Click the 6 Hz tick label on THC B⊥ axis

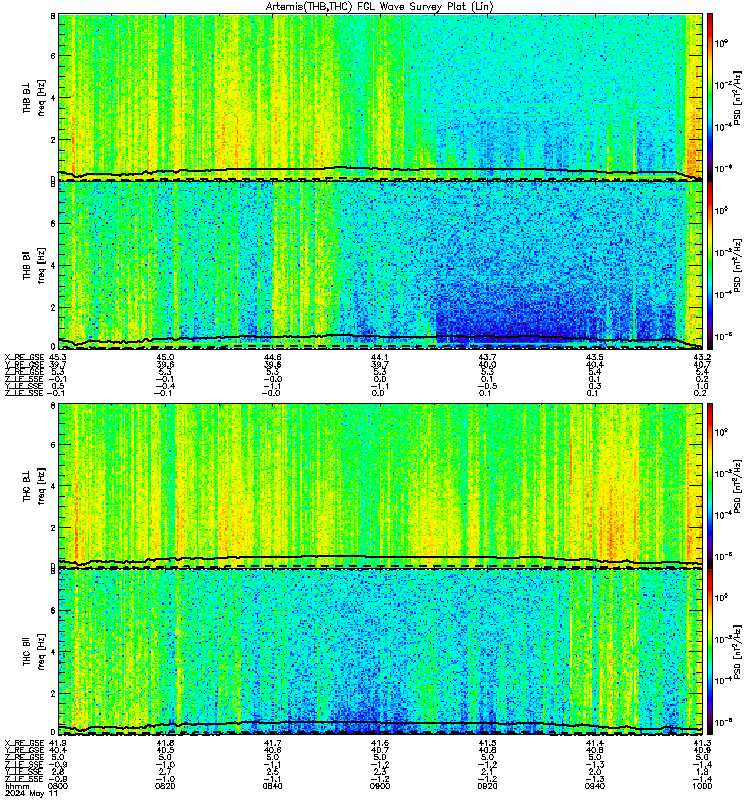coord(53,444)
